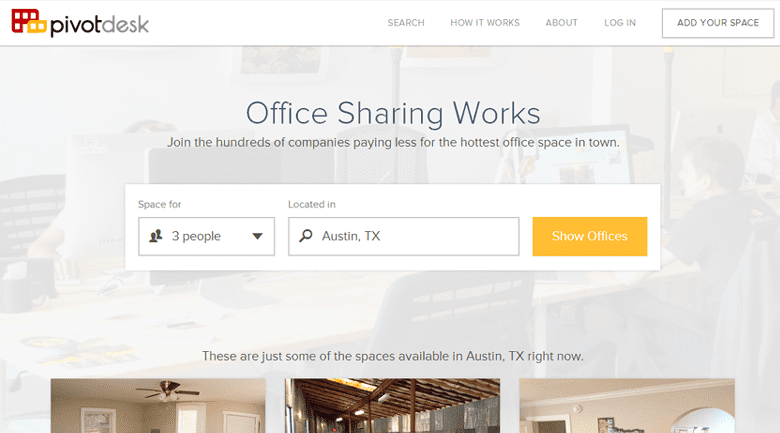
Task: Open the SEARCH navigation item
Action: [x=406, y=23]
